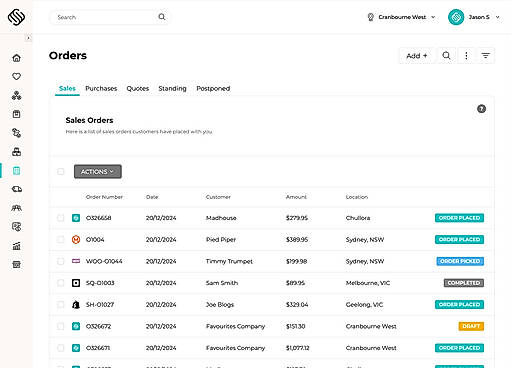Sort by Amount column header

[296, 197]
